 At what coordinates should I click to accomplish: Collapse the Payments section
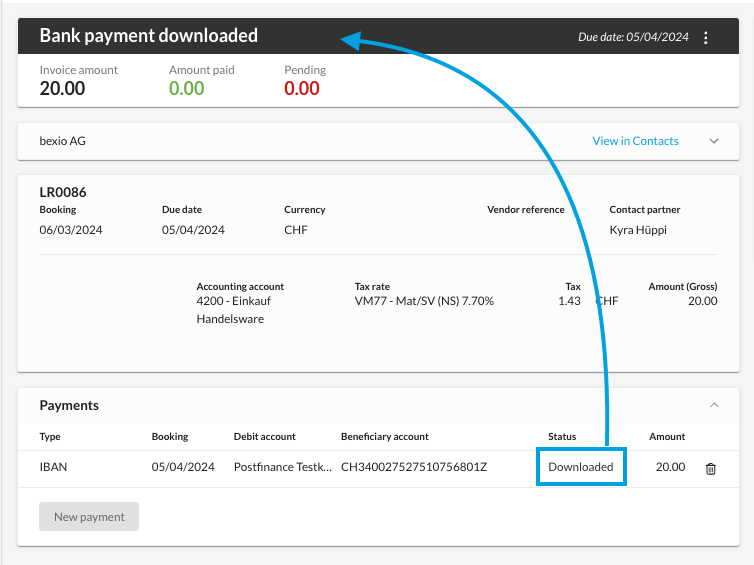click(x=714, y=405)
